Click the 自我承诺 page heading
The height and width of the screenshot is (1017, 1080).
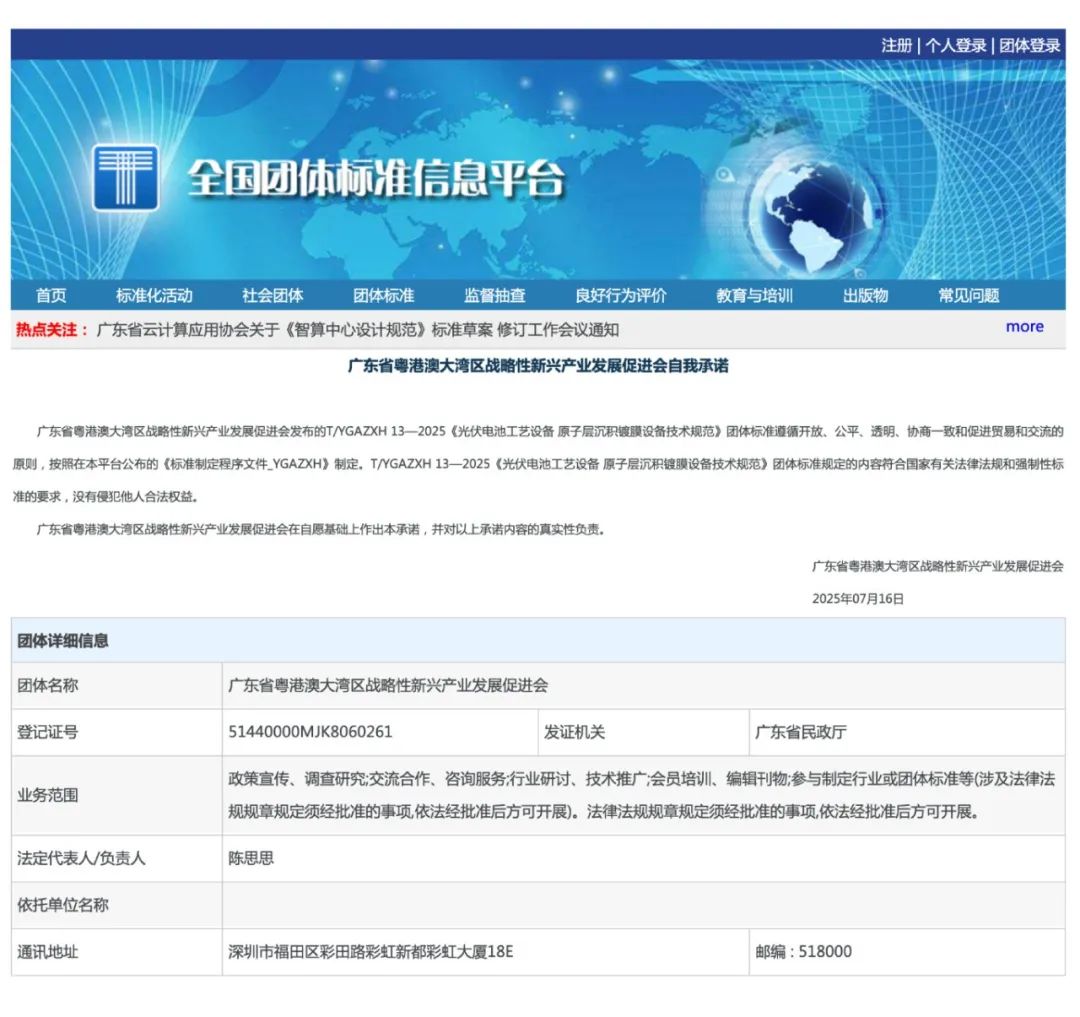coord(538,366)
